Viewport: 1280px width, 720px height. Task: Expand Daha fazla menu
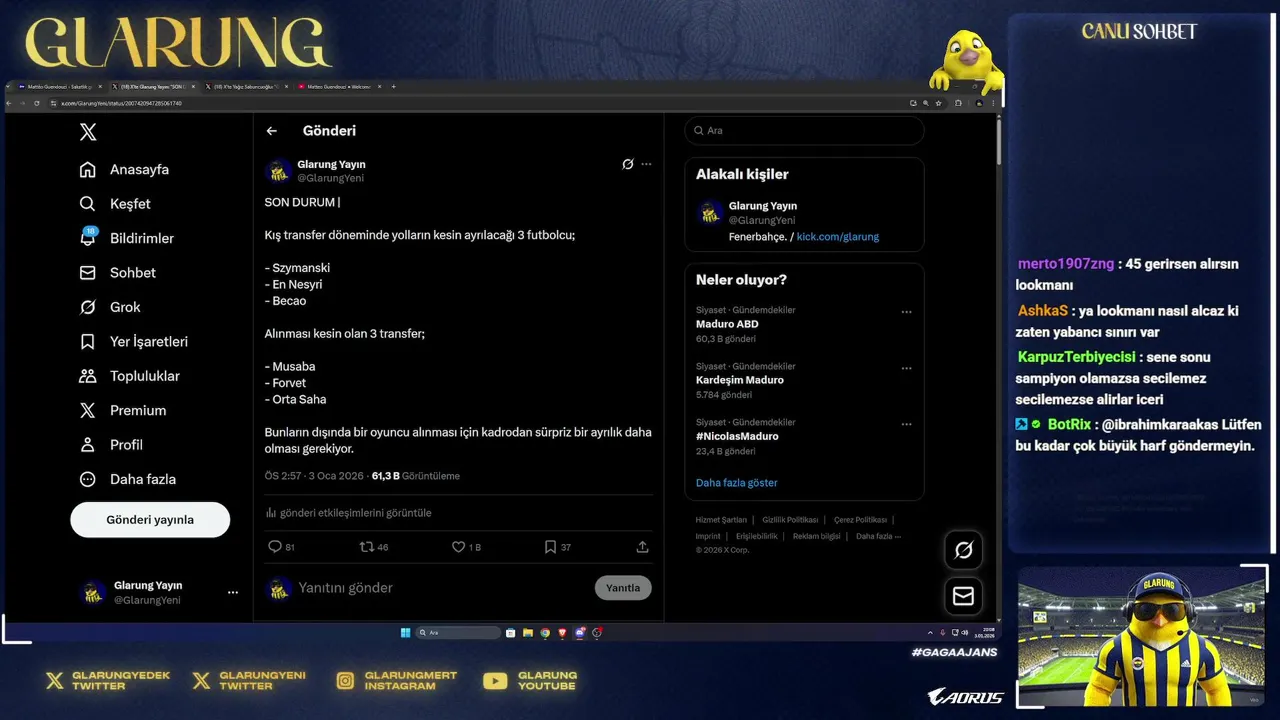coord(128,479)
